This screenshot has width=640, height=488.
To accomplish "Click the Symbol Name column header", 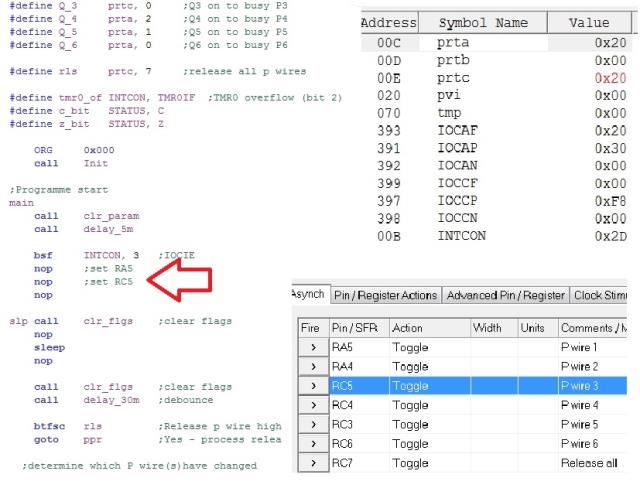I will (x=482, y=23).
